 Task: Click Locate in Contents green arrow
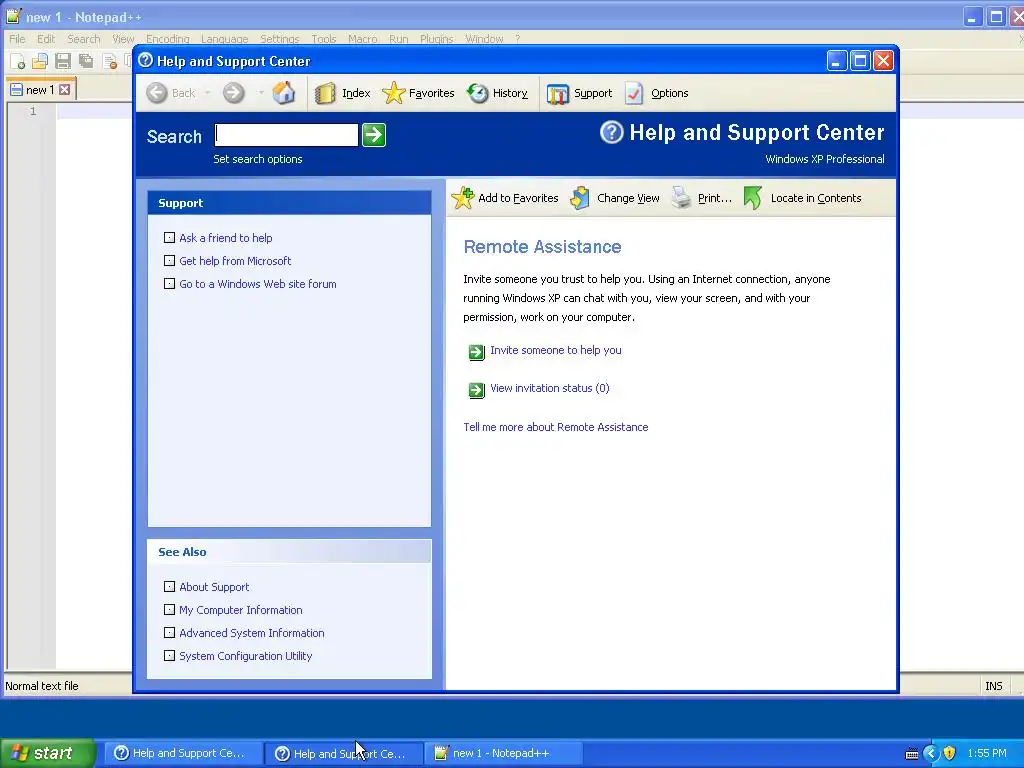[753, 198]
